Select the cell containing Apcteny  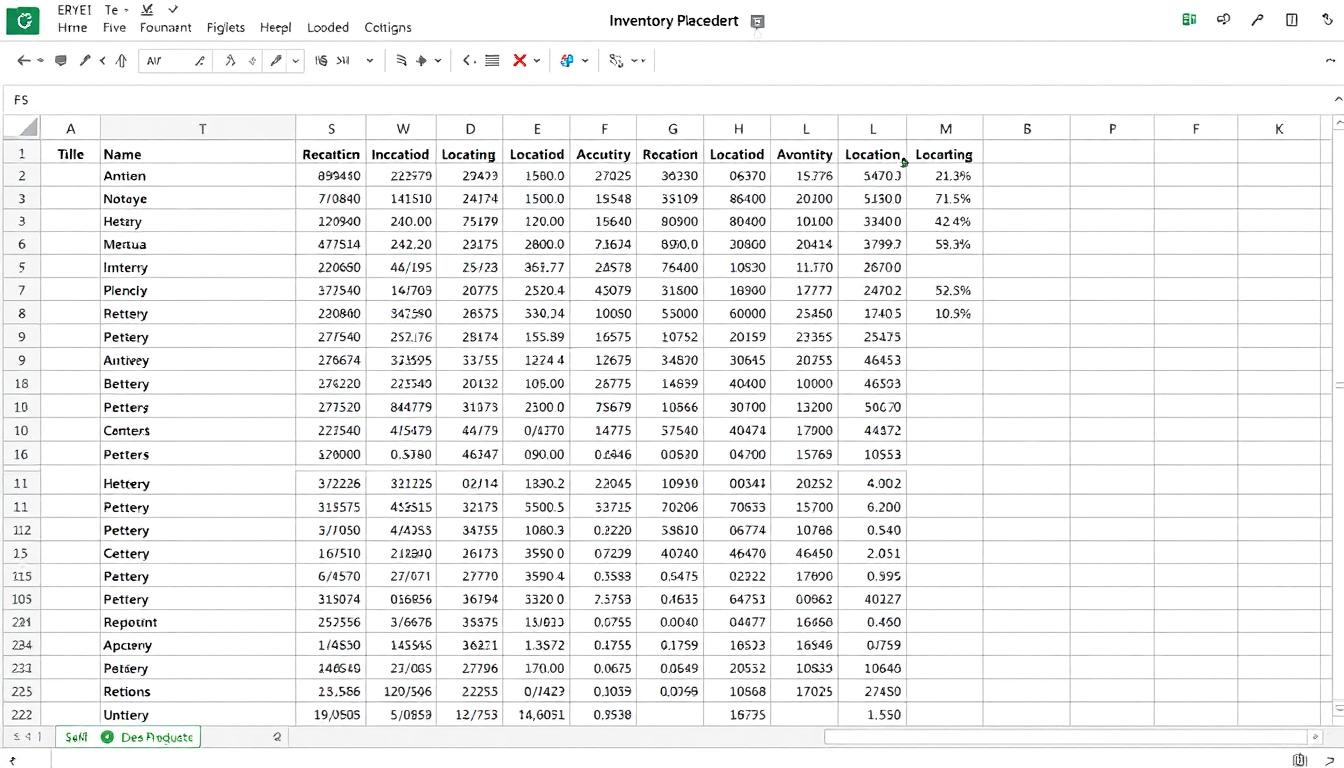coord(198,645)
